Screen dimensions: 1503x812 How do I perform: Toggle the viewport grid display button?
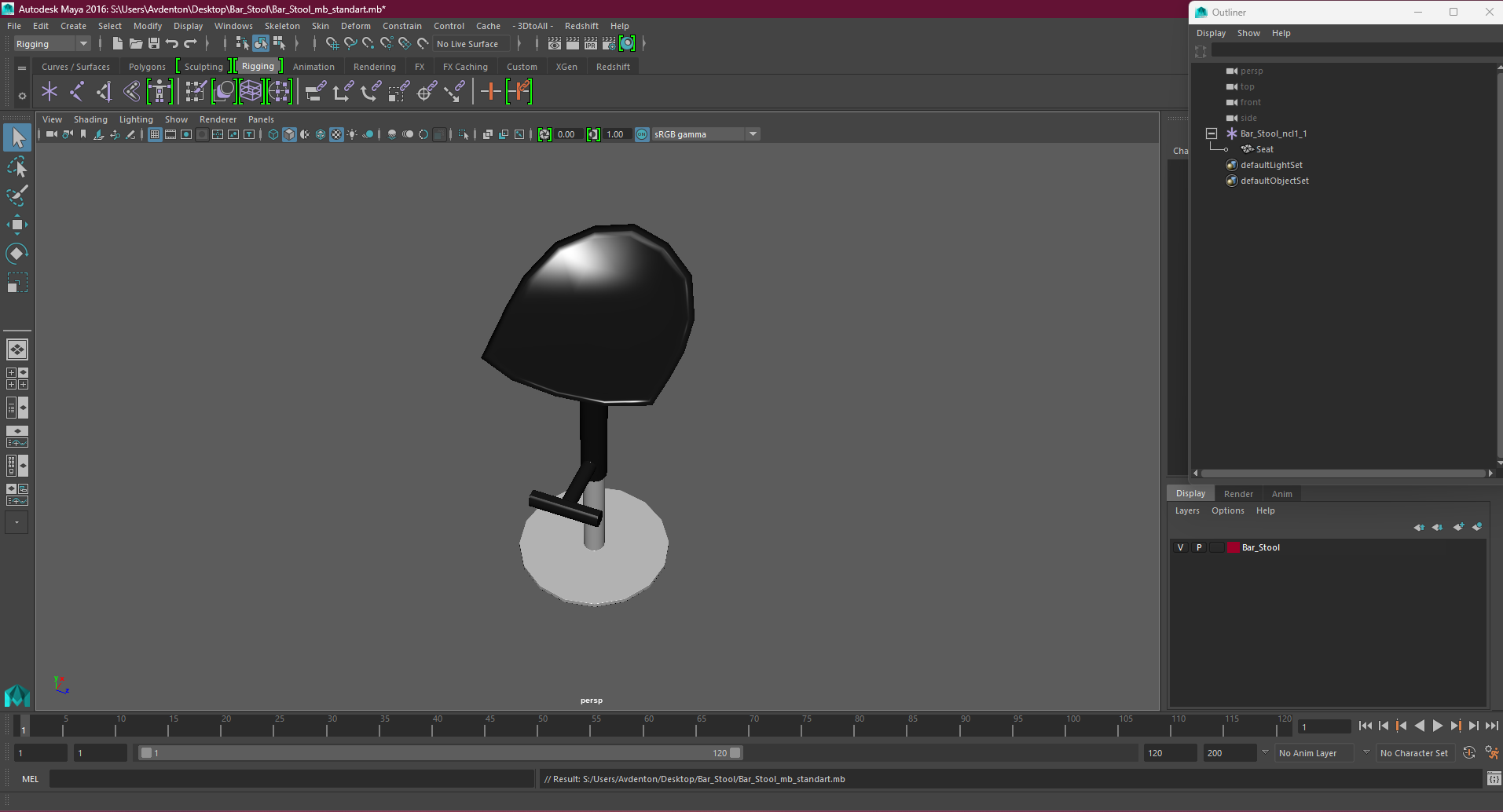point(155,134)
